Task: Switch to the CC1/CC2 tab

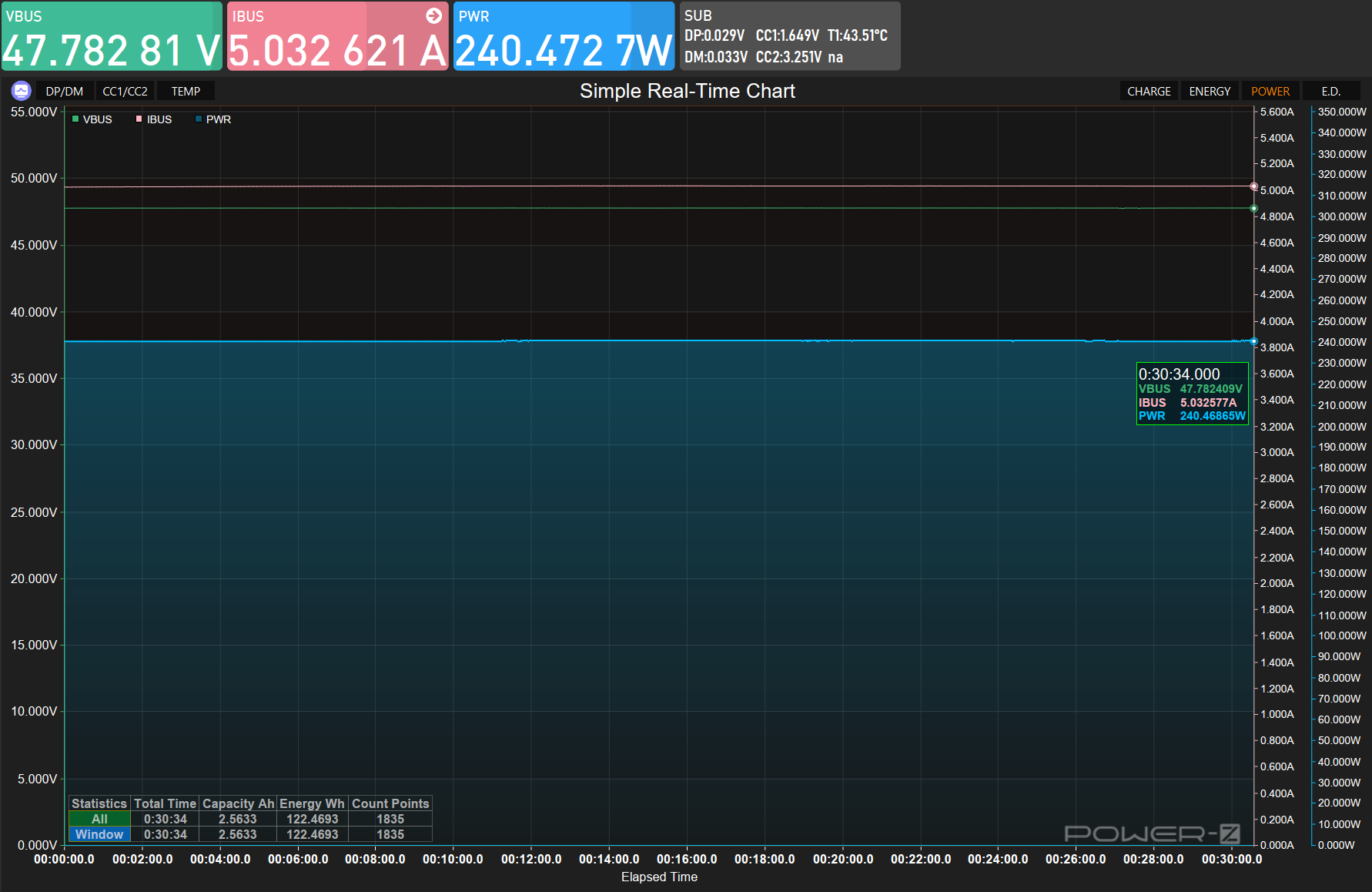Action: click(x=125, y=91)
